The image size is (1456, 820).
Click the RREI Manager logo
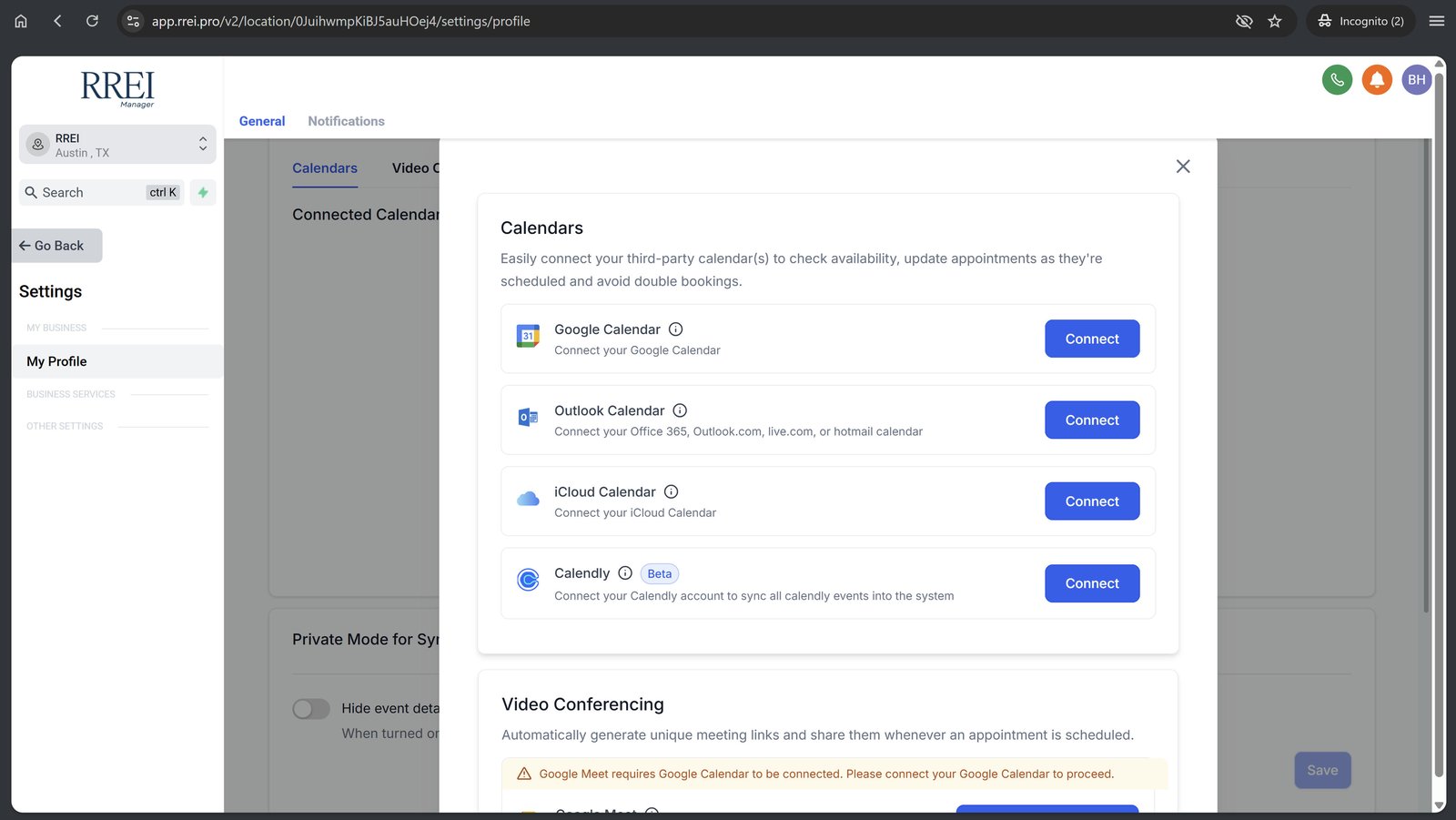tap(117, 89)
